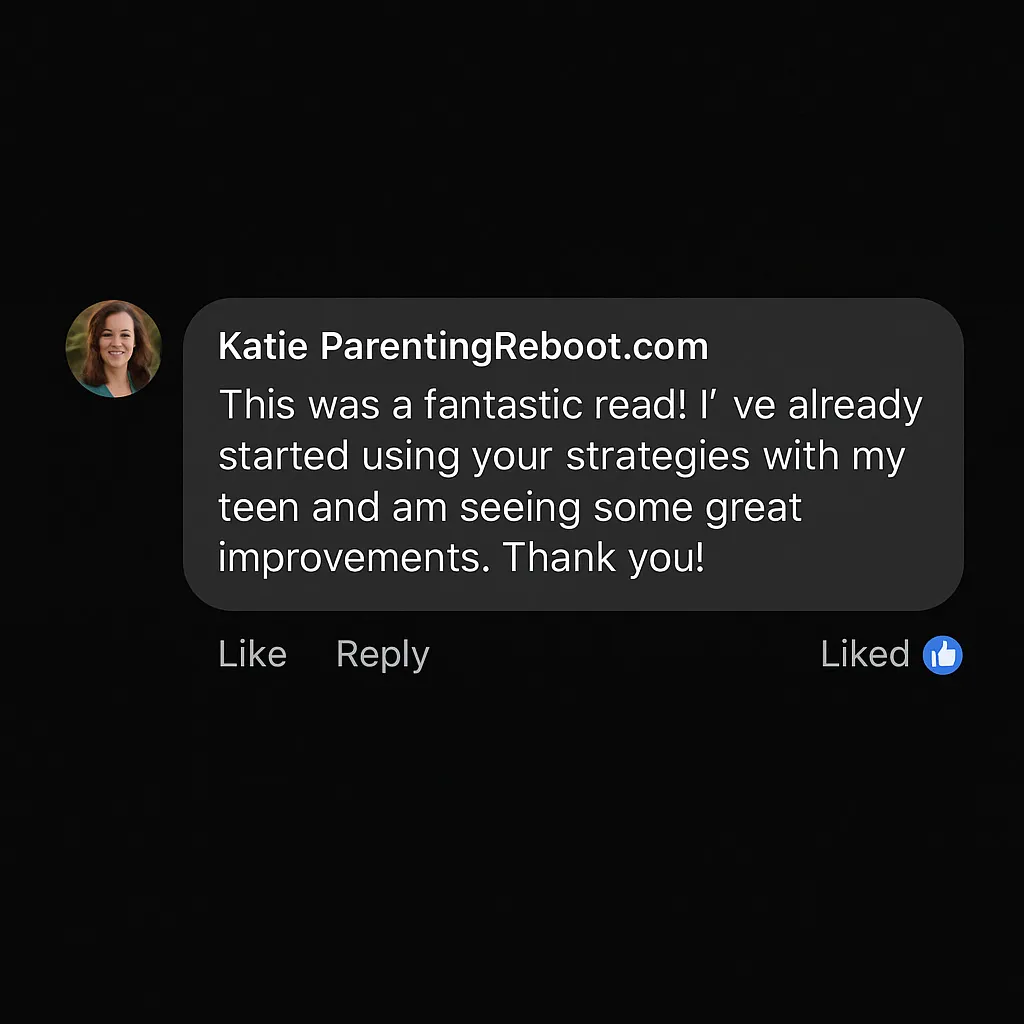Click 'This was' at the comment start
Screen dimensions: 1024x1024
coord(299,404)
